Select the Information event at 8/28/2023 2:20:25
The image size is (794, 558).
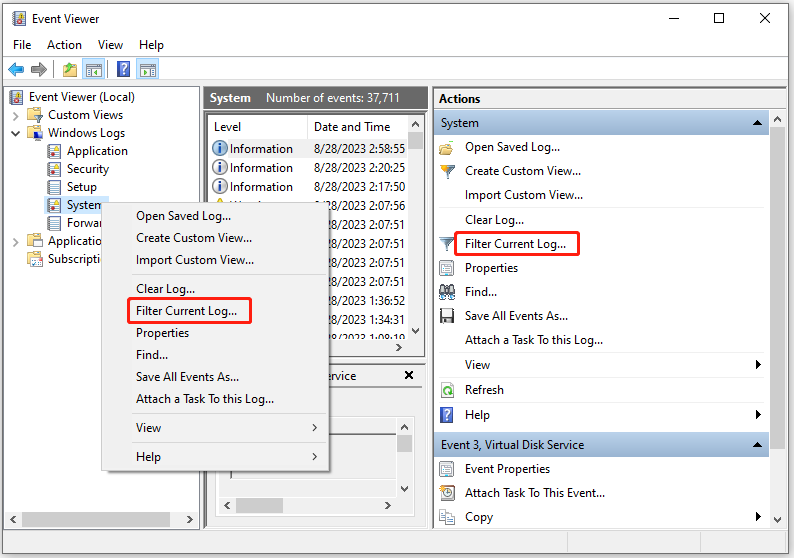[308, 168]
